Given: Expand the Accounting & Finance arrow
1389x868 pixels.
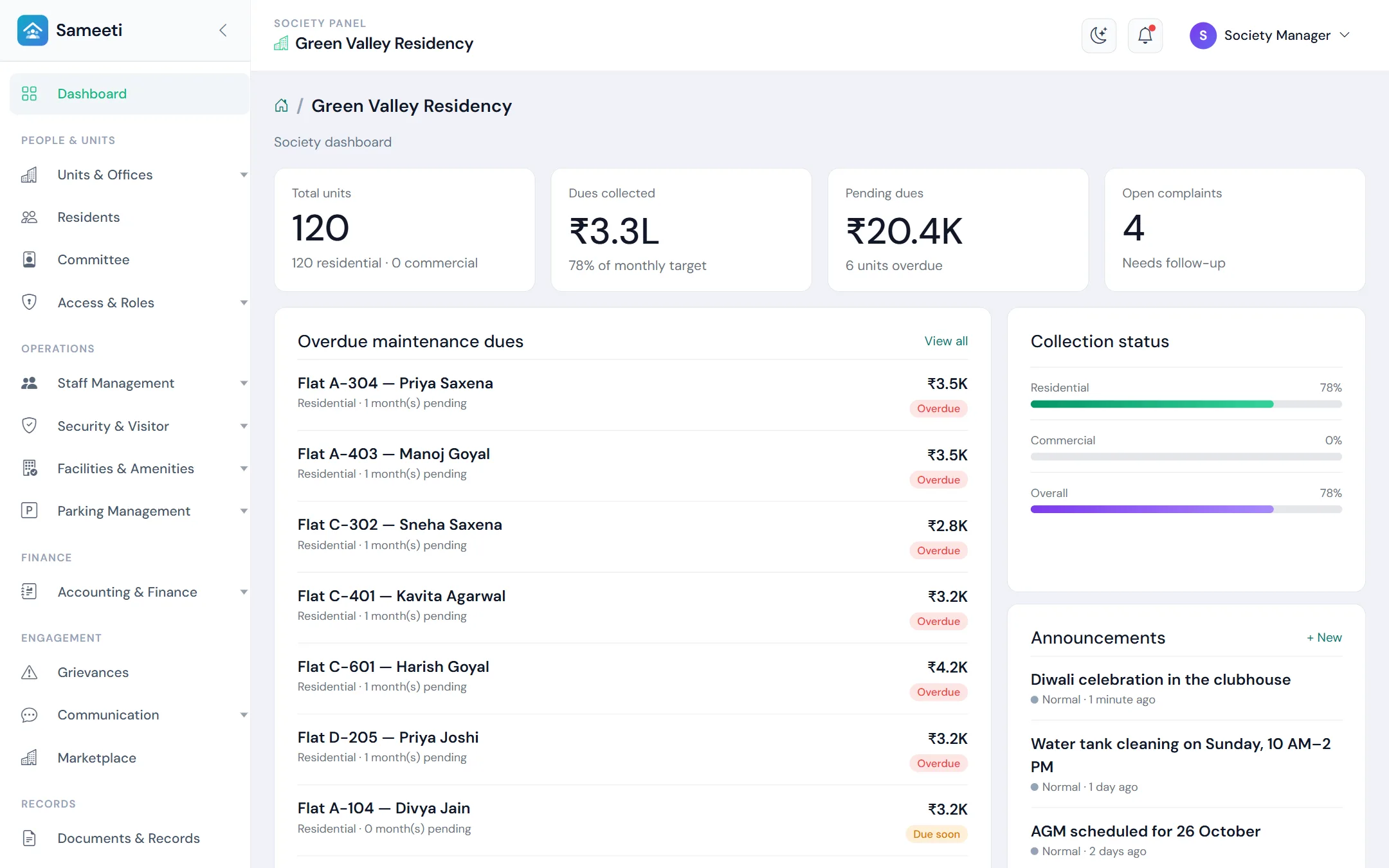Looking at the screenshot, I should (x=244, y=592).
